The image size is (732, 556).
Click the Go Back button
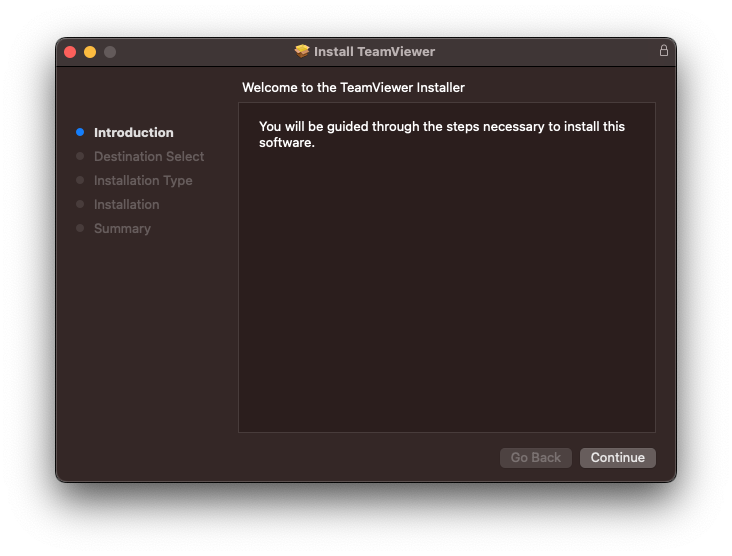point(535,457)
